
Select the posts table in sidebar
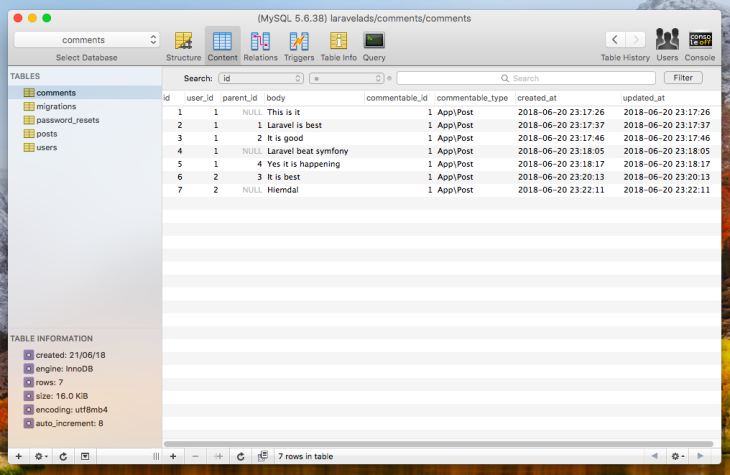(x=46, y=133)
